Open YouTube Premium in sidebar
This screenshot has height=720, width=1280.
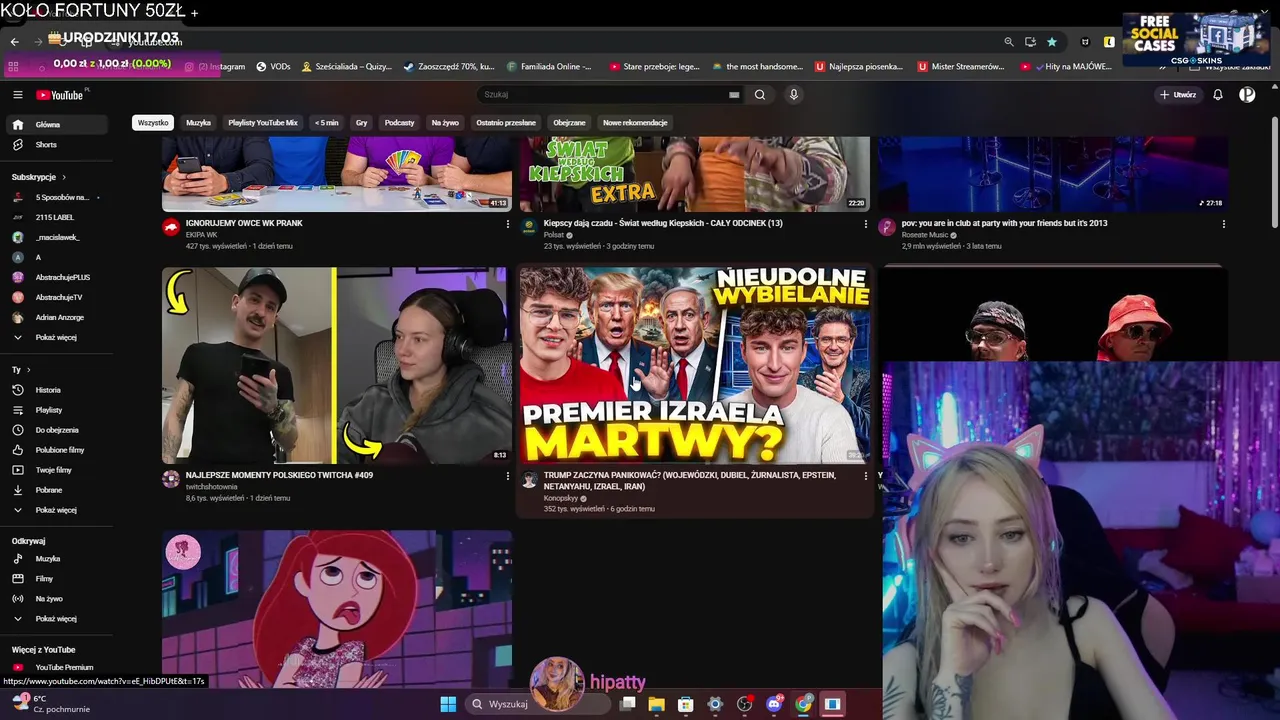[56, 667]
